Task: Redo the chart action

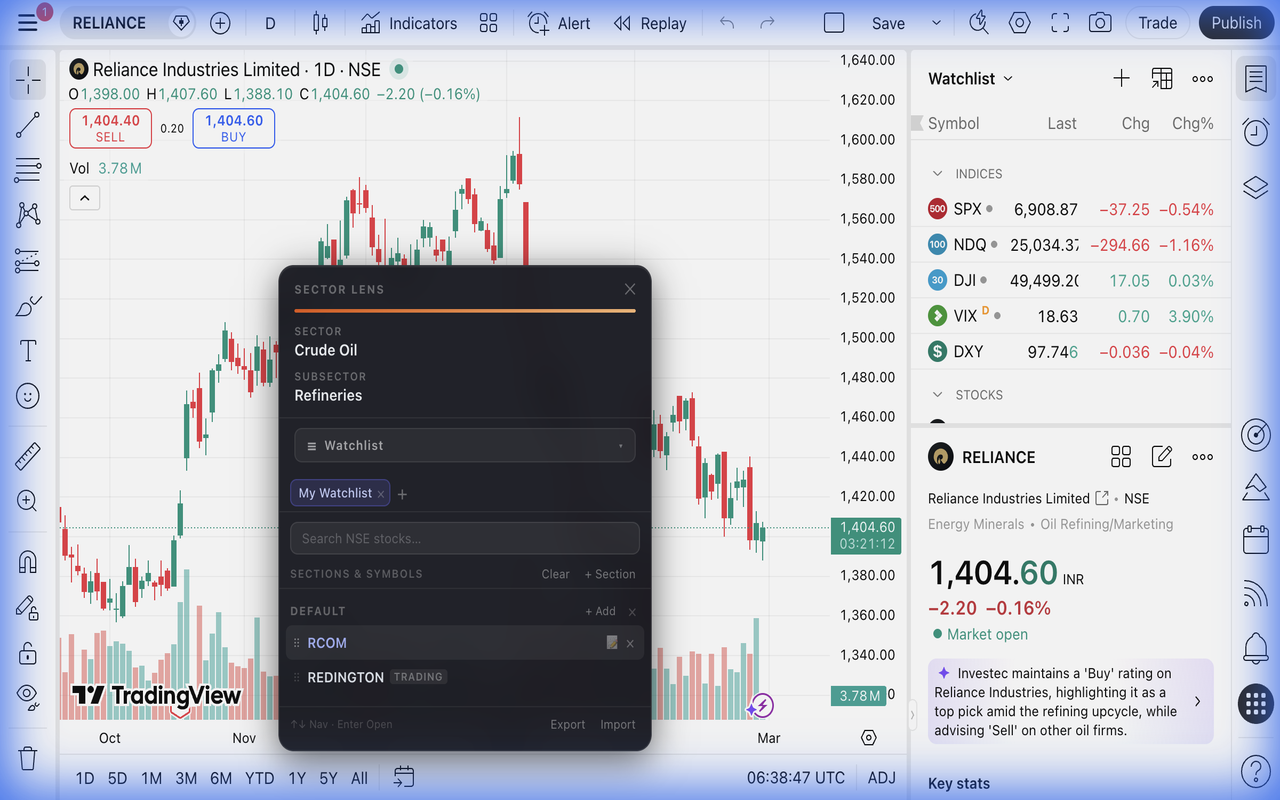Action: [x=767, y=23]
